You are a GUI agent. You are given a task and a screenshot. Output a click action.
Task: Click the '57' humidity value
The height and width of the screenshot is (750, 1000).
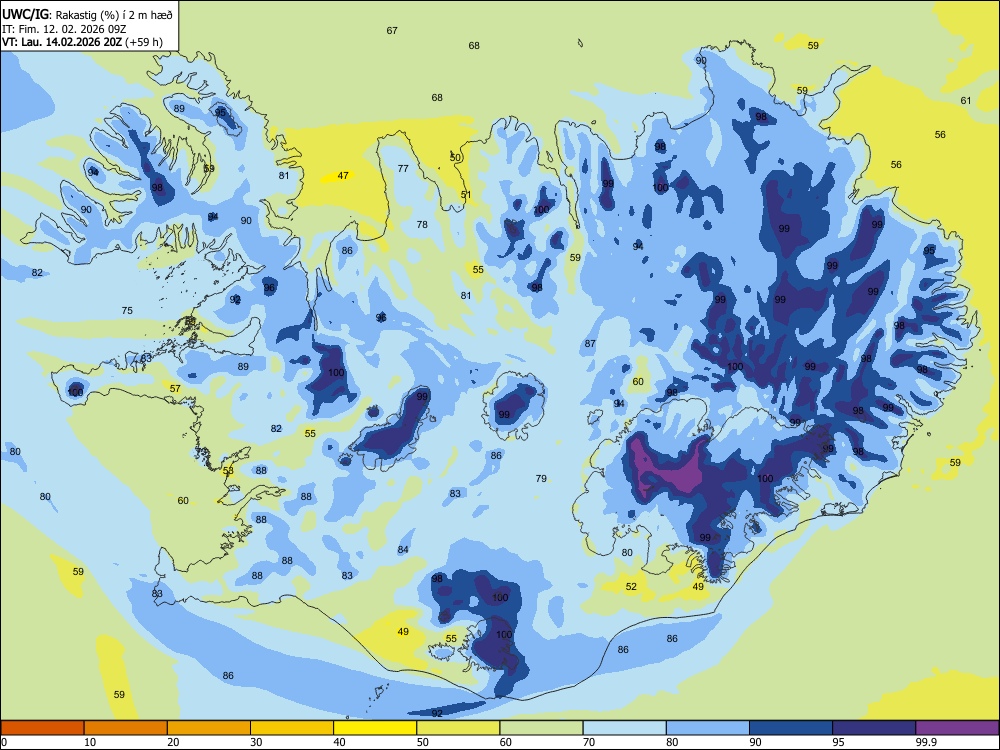(175, 388)
